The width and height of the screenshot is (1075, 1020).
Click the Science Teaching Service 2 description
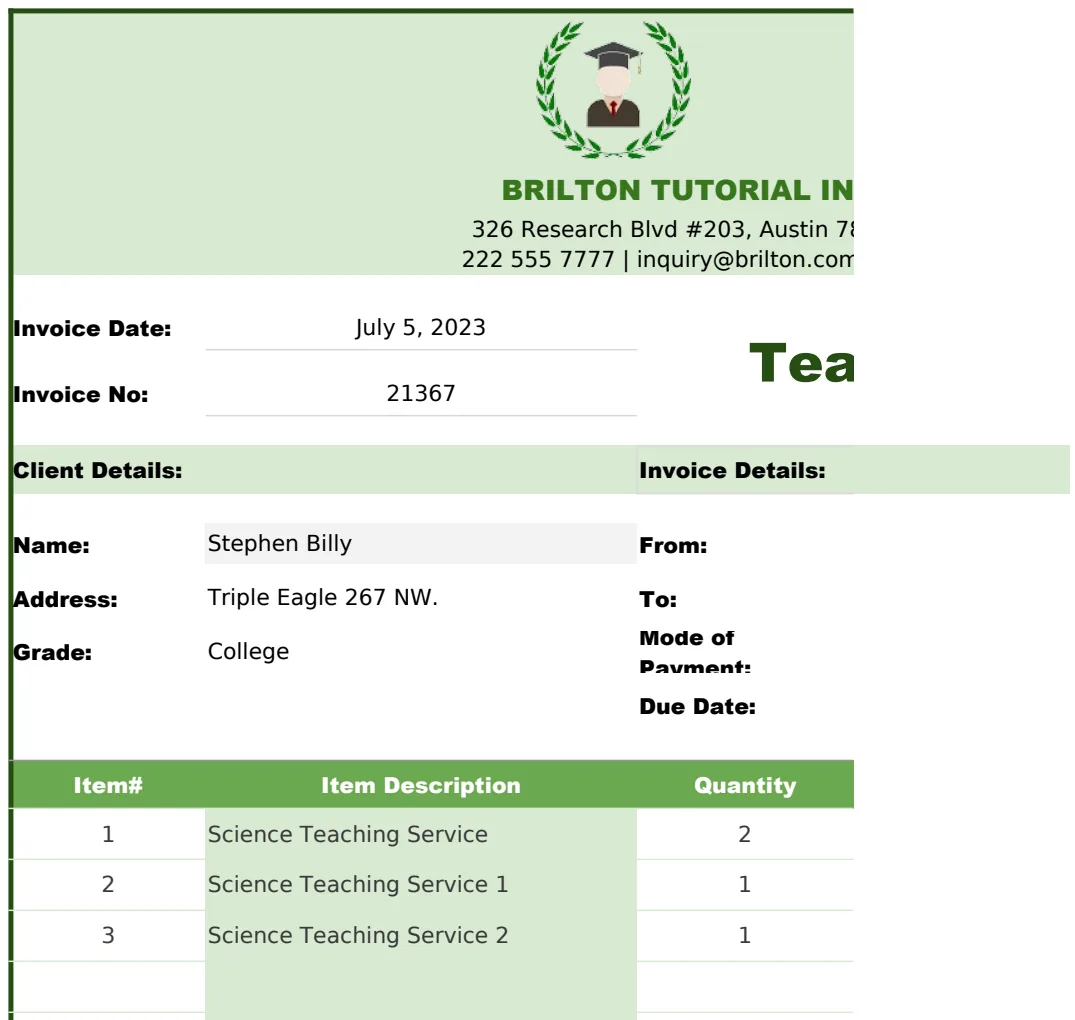click(420, 935)
